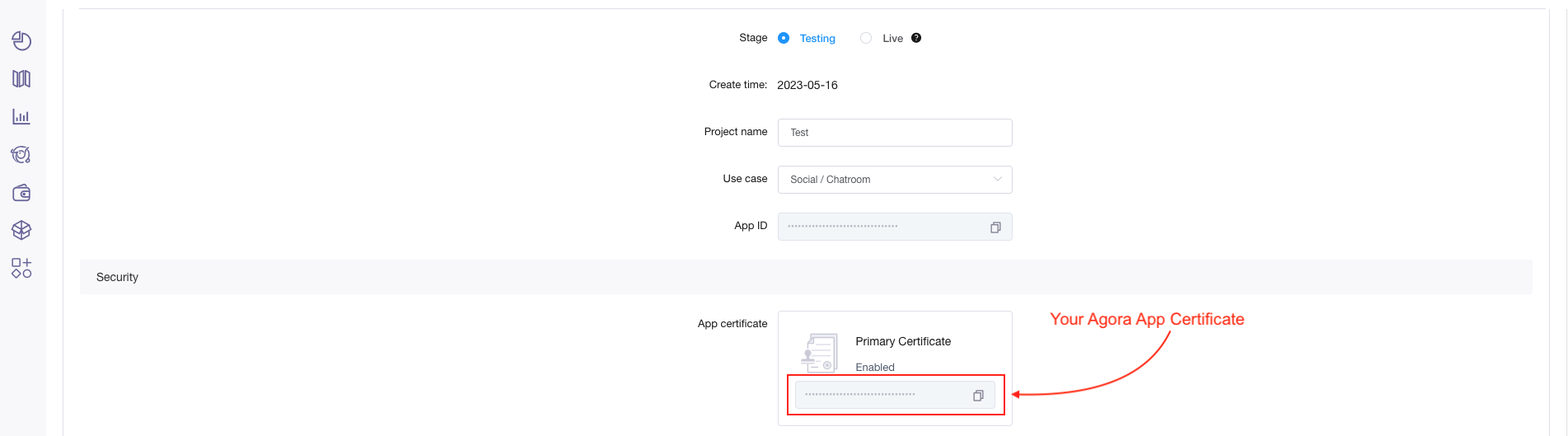
Task: Select the Testing stage radio button
Action: coord(784,38)
